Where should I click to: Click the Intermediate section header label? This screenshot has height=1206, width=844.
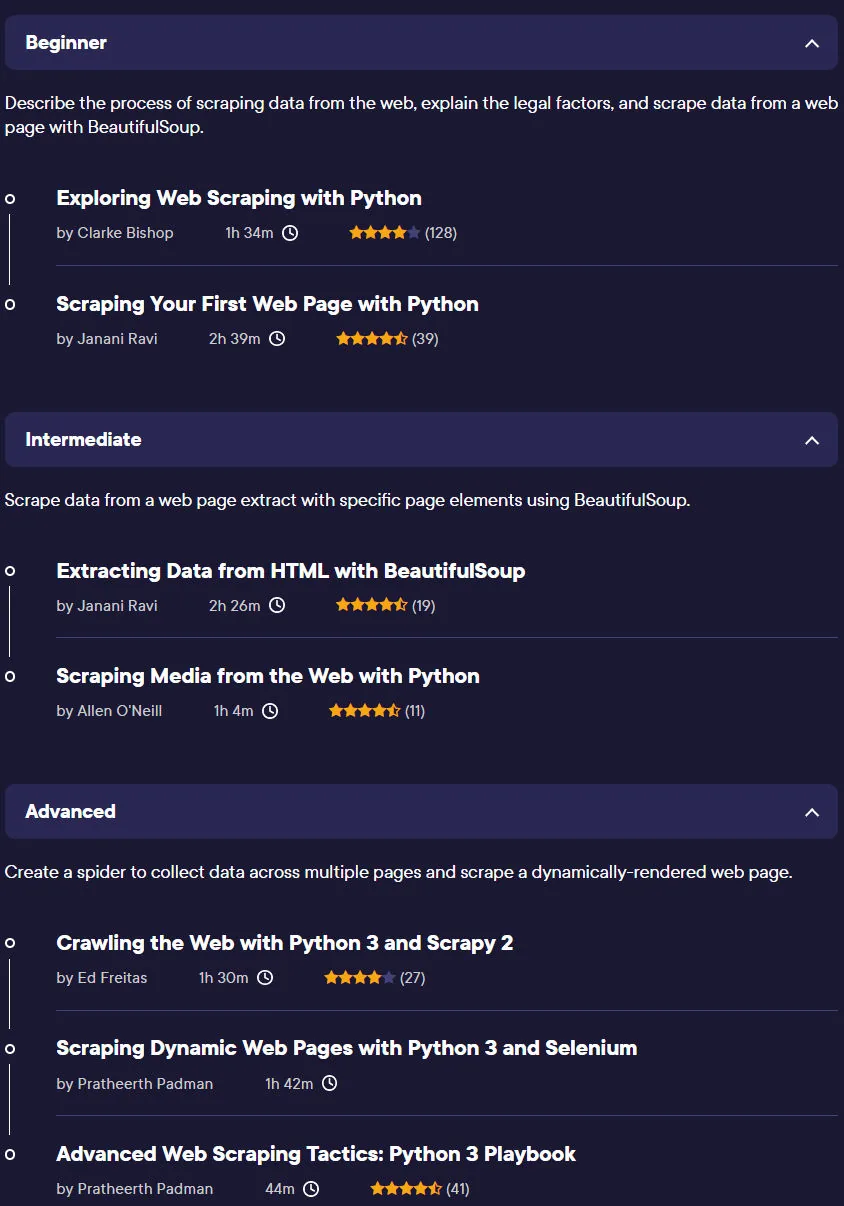point(83,440)
